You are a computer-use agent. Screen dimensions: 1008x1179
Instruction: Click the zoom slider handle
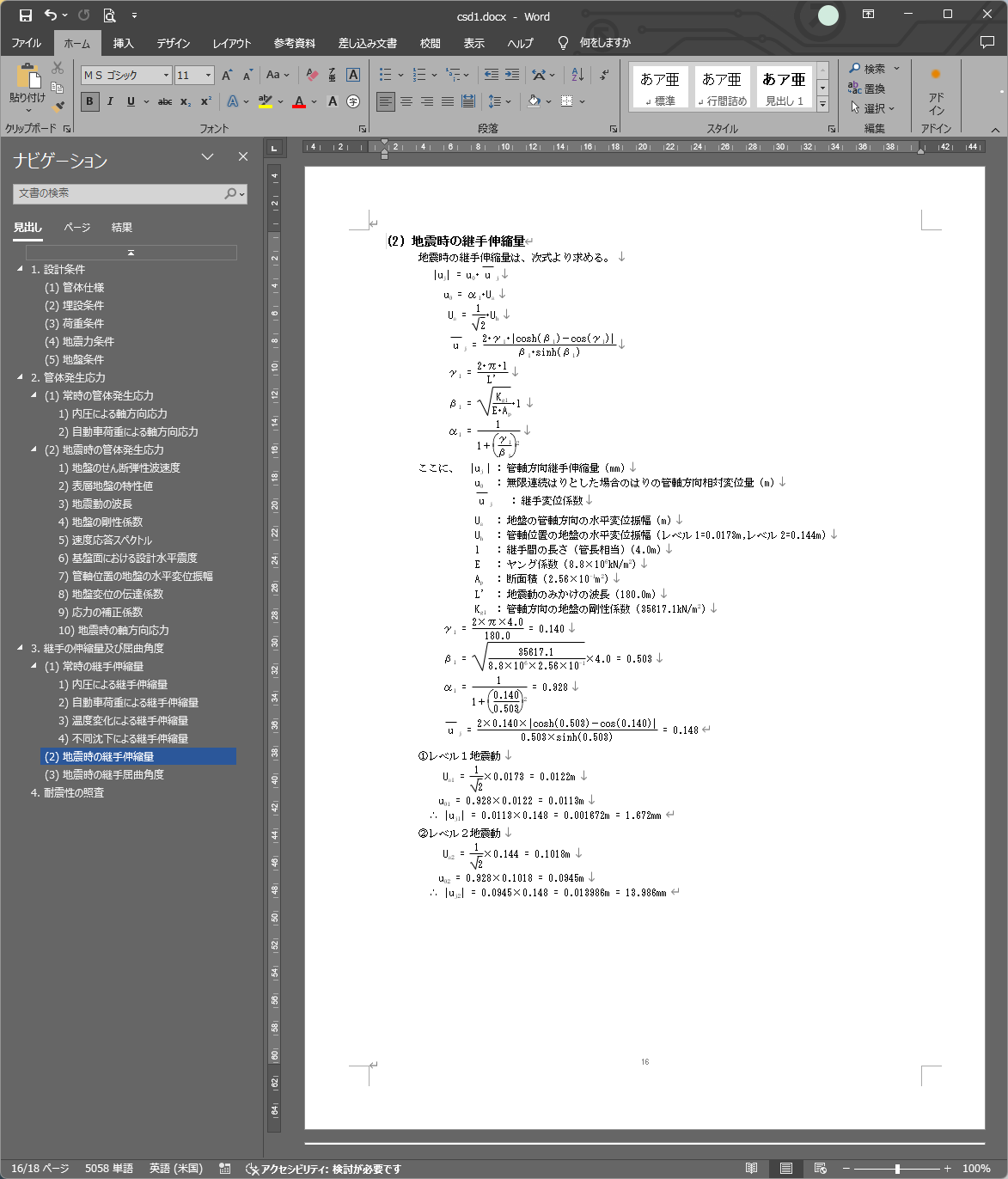coord(897,1169)
